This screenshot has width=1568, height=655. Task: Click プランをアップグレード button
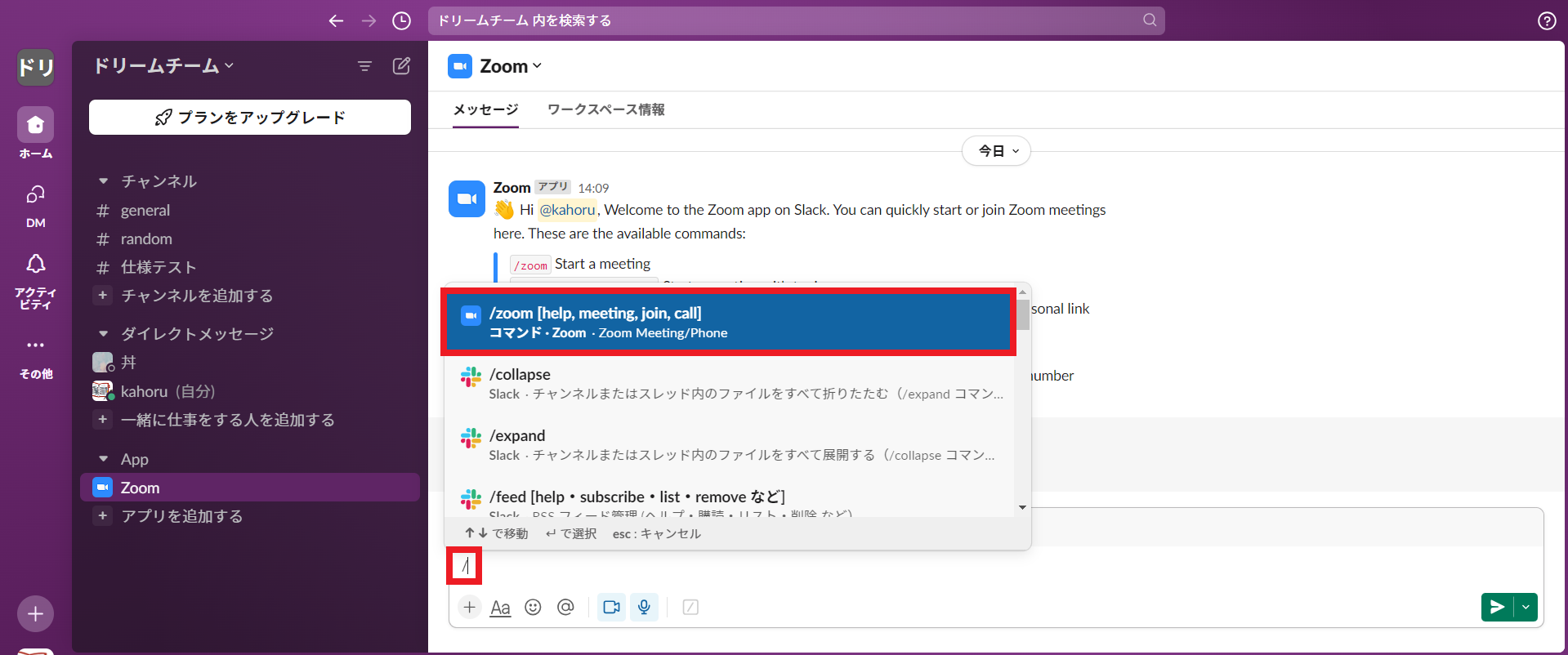coord(250,118)
